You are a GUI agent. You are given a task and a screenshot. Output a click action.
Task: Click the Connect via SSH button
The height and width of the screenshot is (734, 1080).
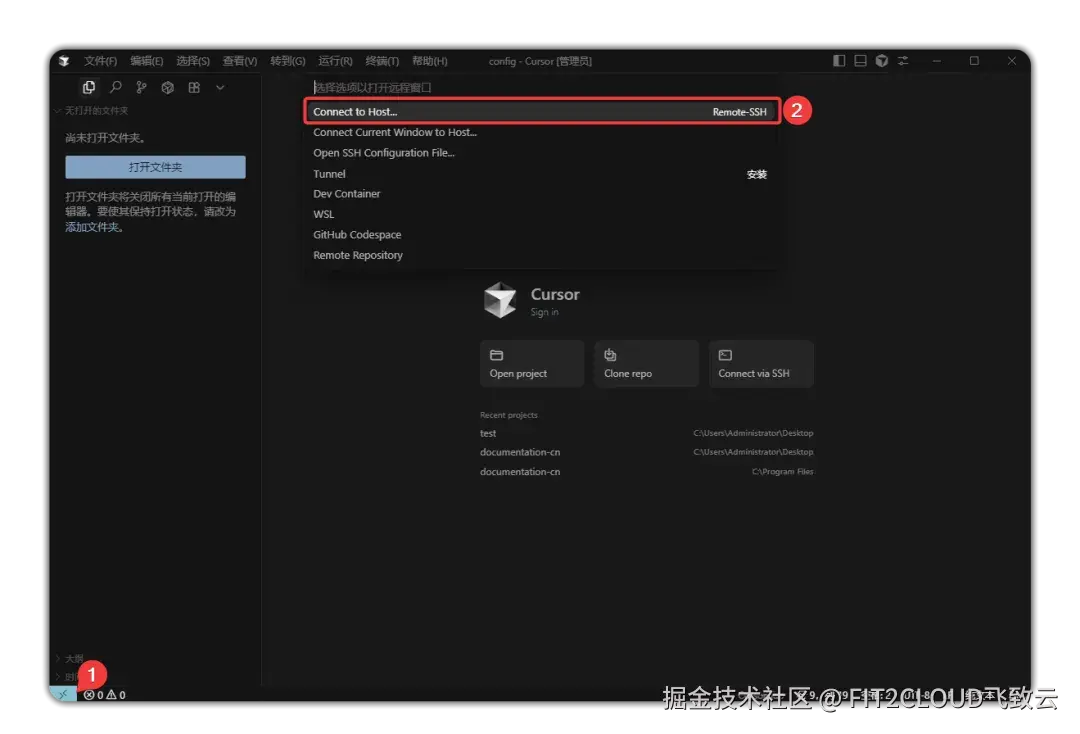(761, 364)
